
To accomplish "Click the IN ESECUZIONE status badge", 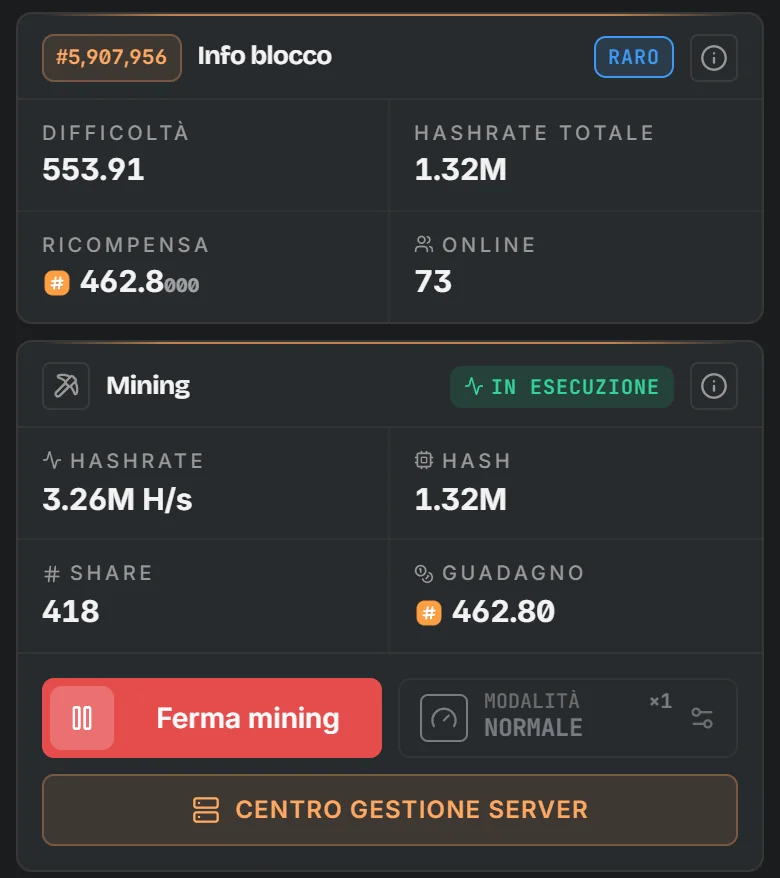I will click(x=562, y=387).
